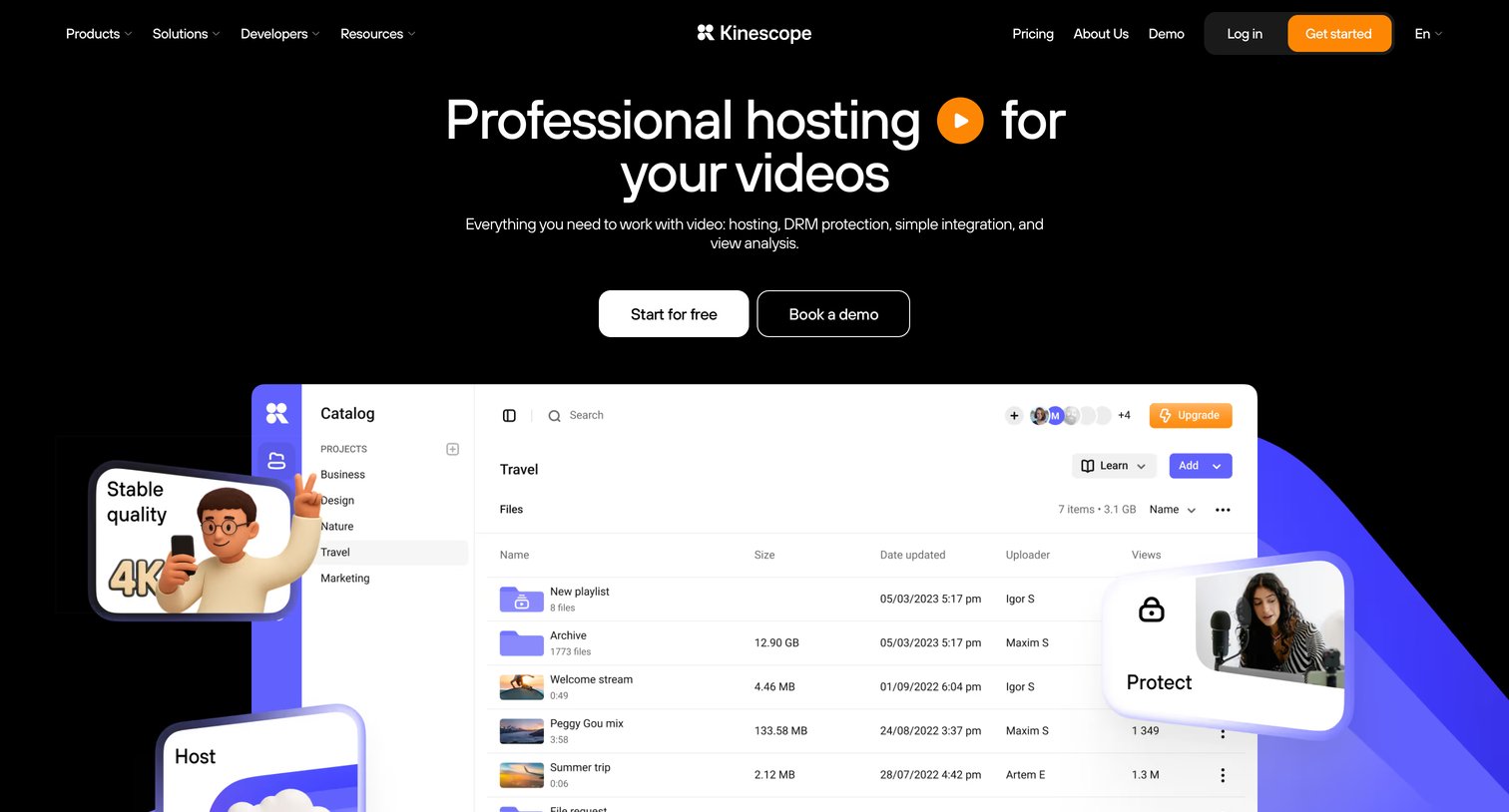
Task: Select the Design project
Action: (337, 501)
